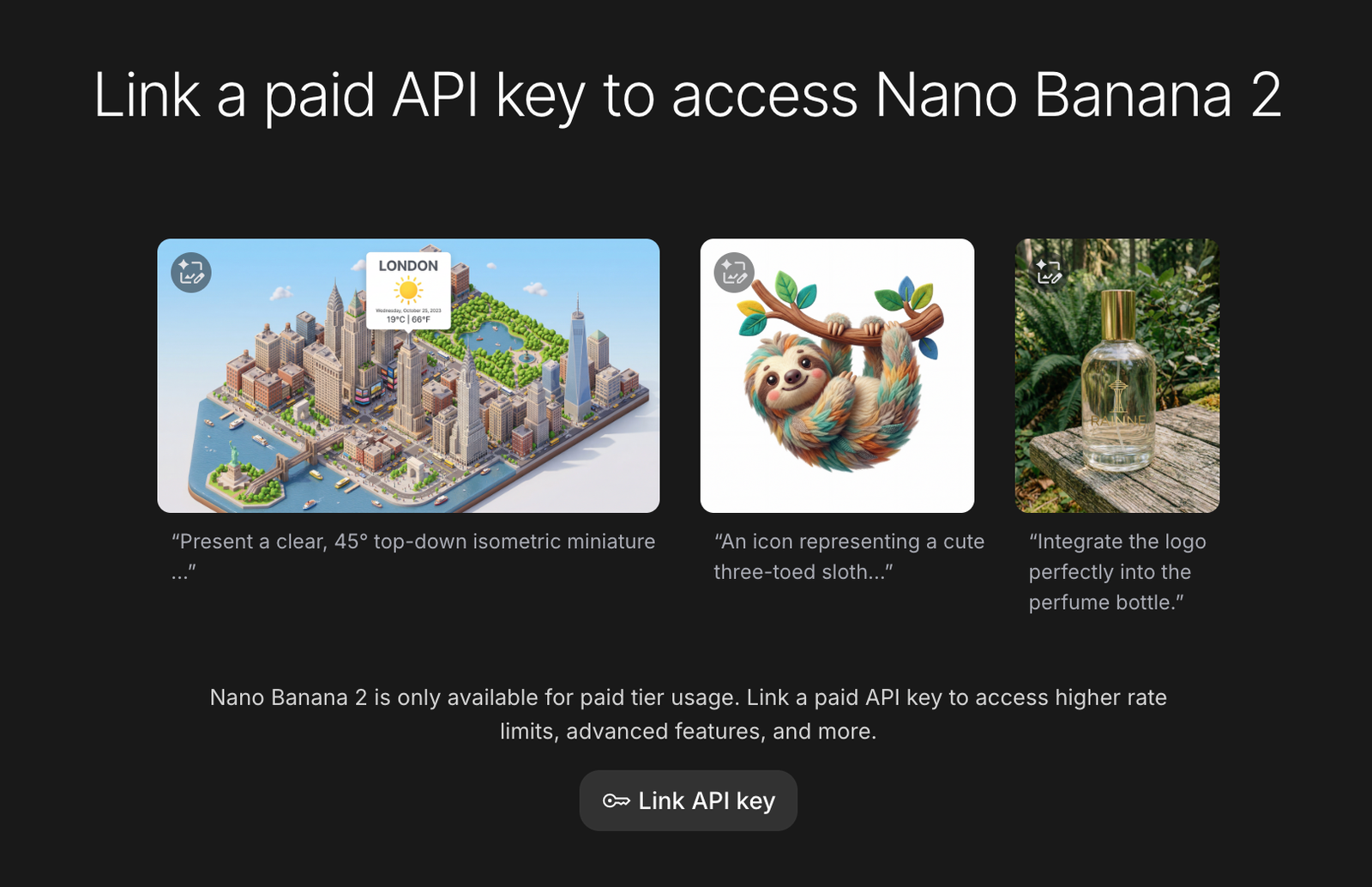The height and width of the screenshot is (887, 1372).
Task: Click the 19°C | 66°F temperature reading
Action: pos(408,318)
